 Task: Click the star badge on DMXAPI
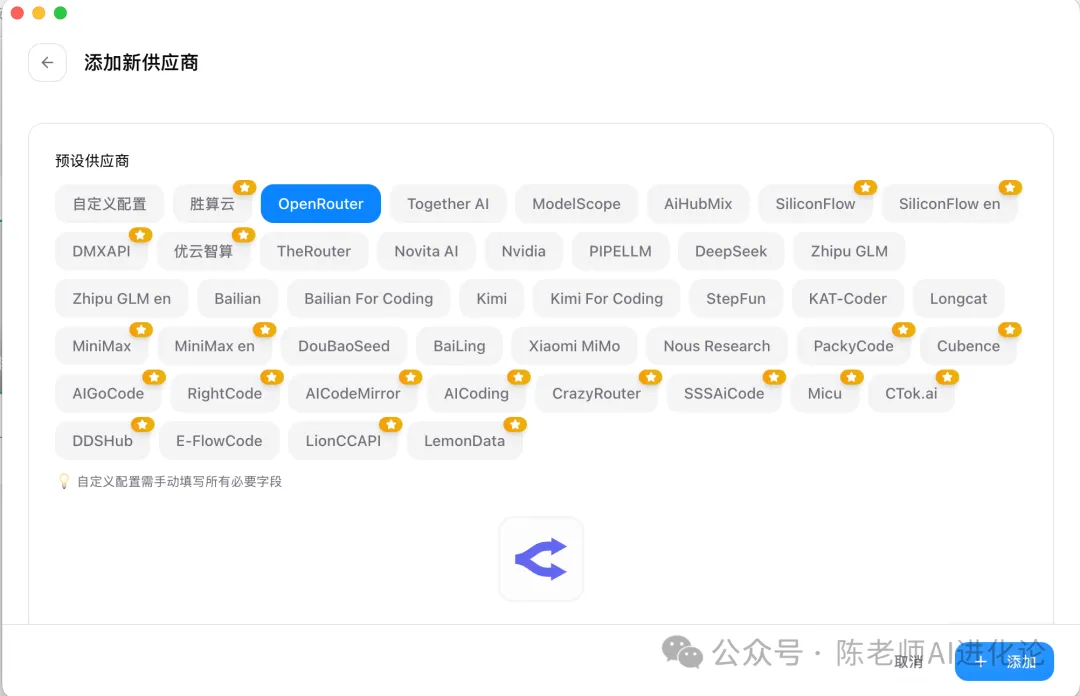click(140, 235)
